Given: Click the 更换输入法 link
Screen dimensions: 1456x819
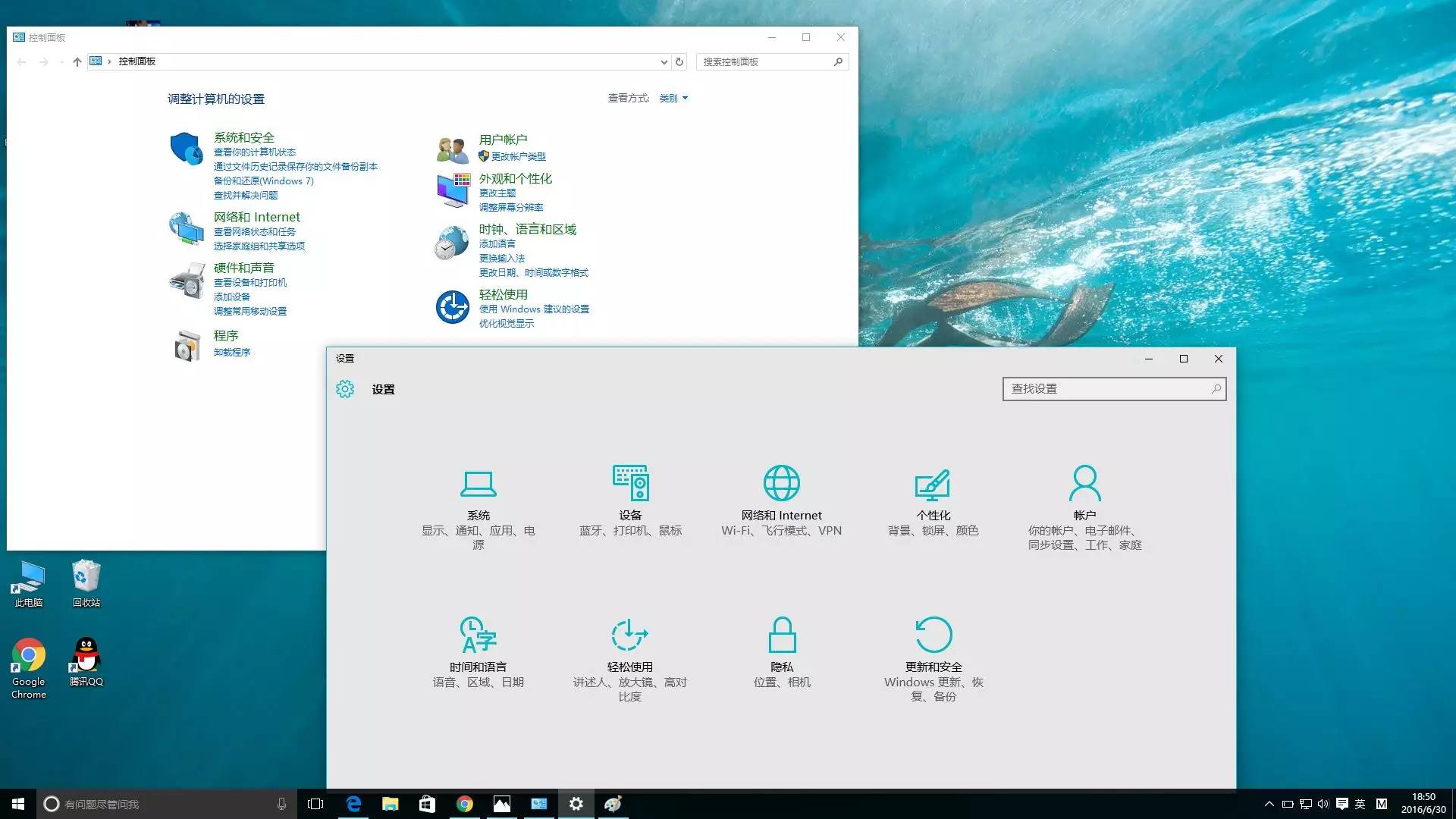Looking at the screenshot, I should click(502, 258).
